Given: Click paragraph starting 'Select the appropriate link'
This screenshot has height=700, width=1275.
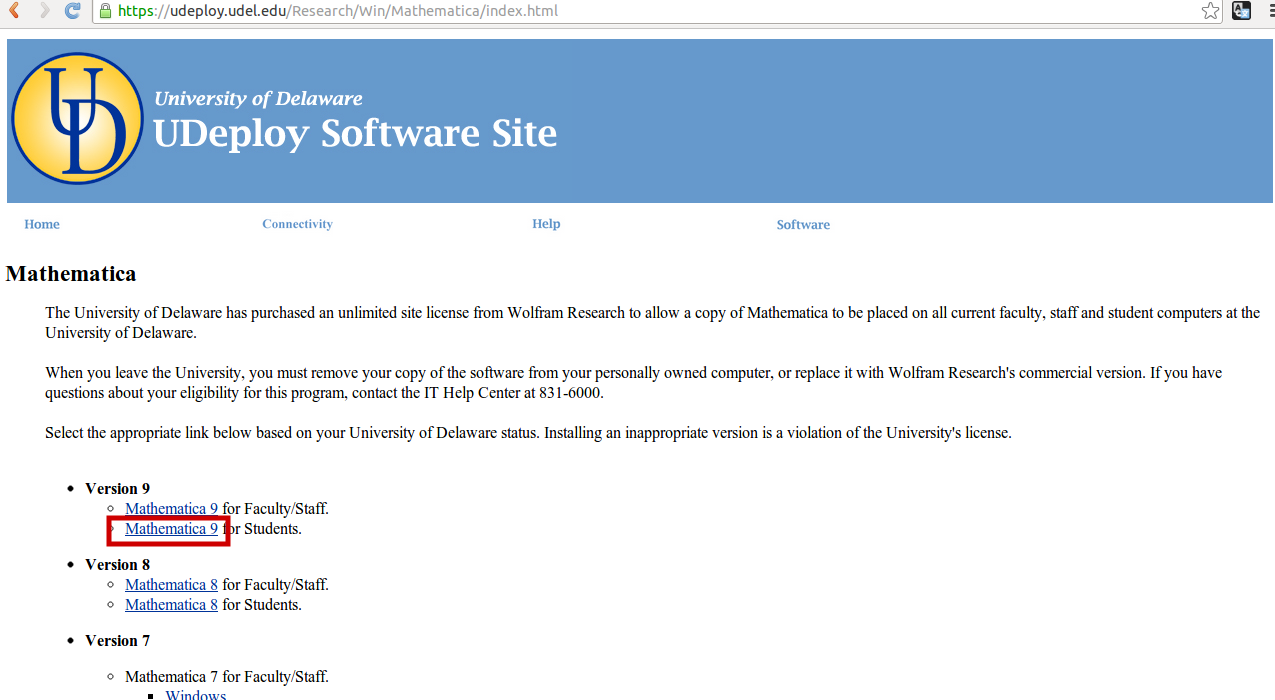Looking at the screenshot, I should 528,433.
